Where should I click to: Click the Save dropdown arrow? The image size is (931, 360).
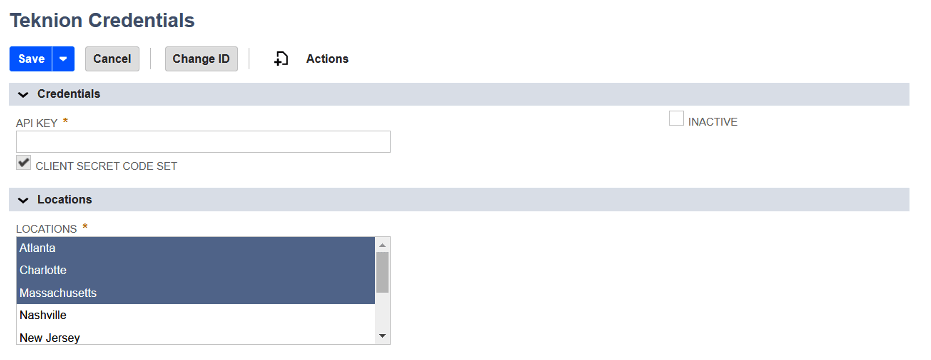(64, 59)
